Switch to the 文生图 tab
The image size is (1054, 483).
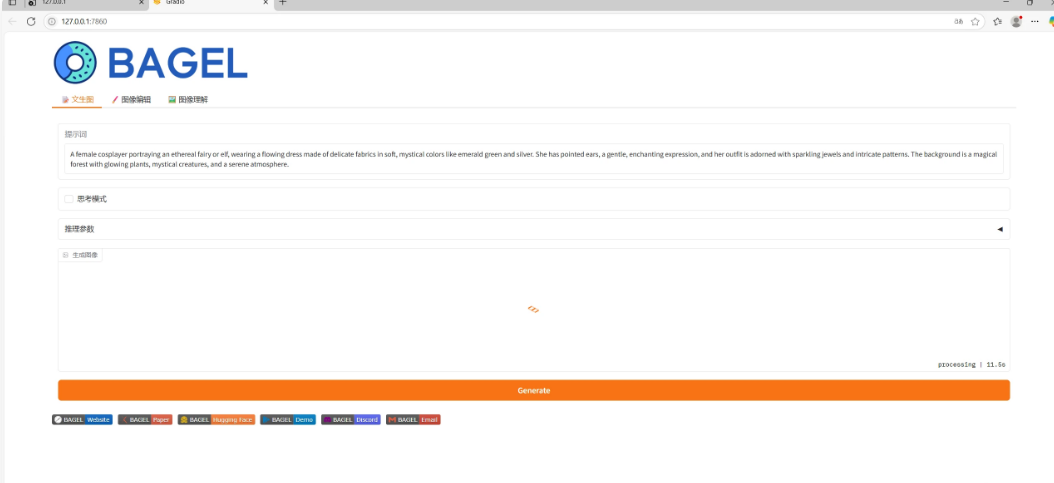pos(77,99)
